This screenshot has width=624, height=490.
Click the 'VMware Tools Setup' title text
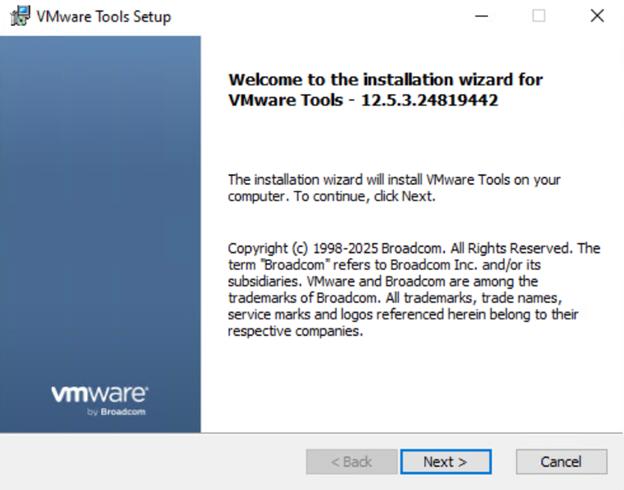(104, 17)
